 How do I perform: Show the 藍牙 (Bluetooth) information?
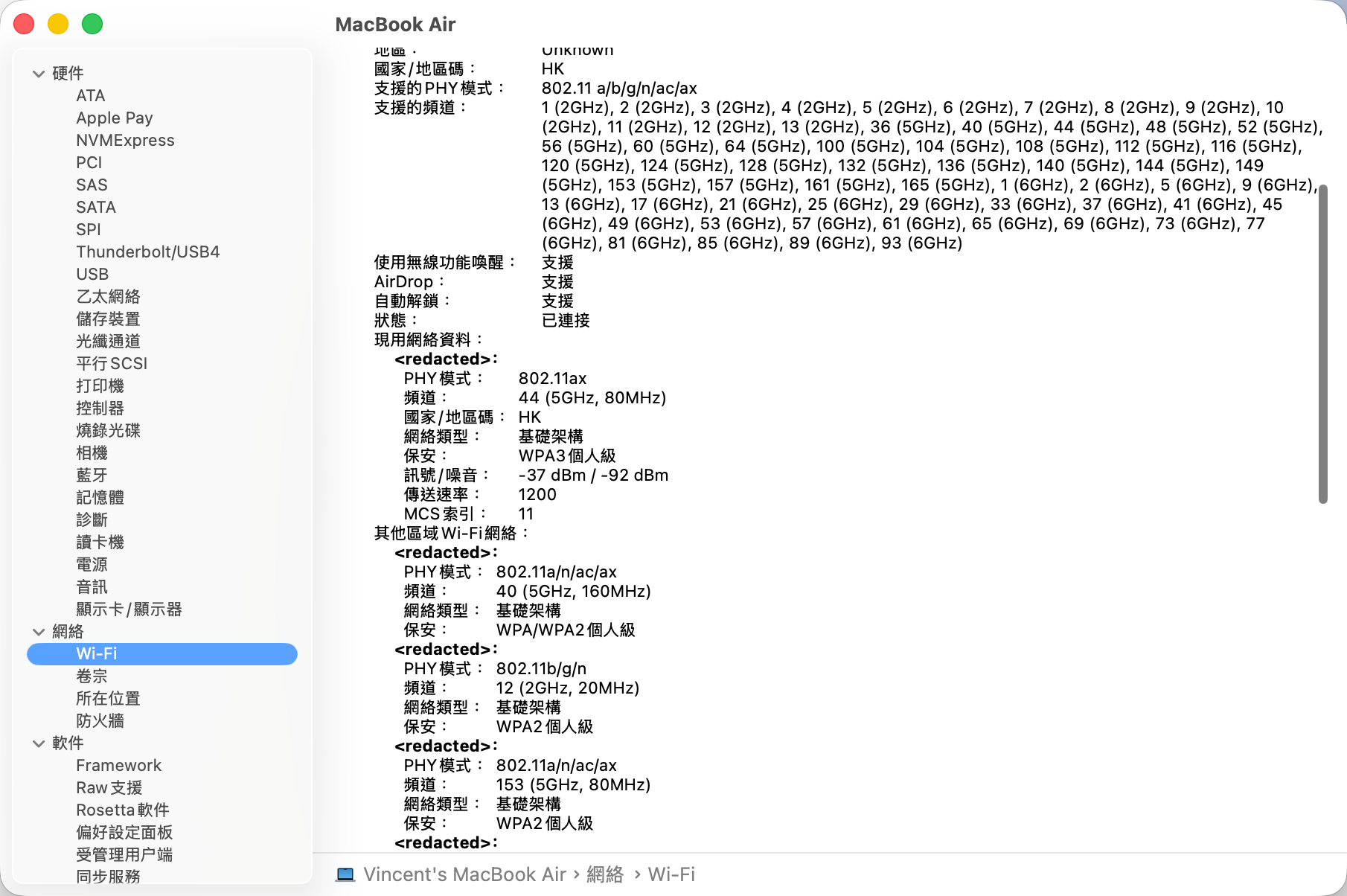click(x=92, y=476)
